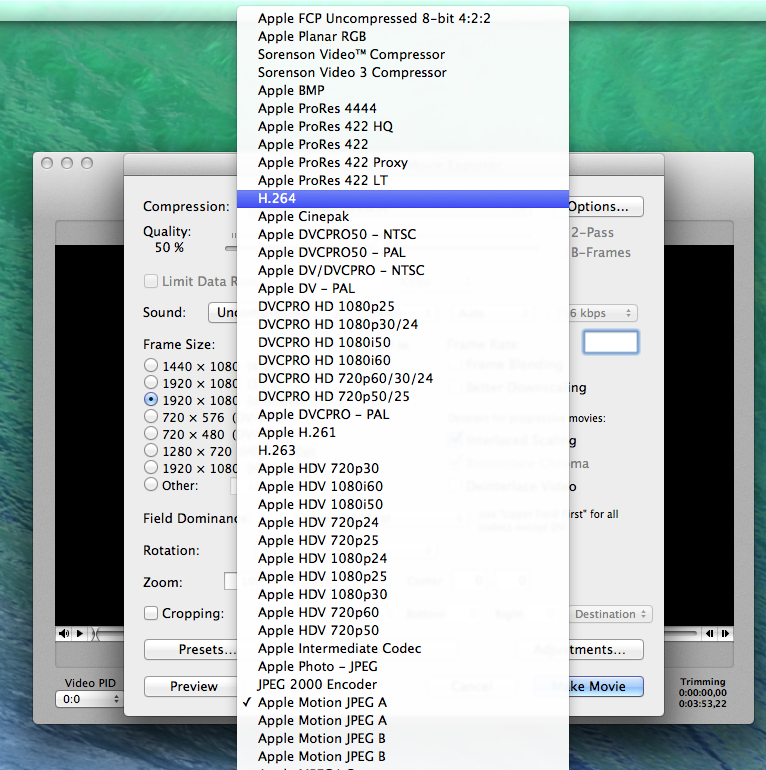Pick Apple DV/DVCPRO - NTSC codec
The image size is (766, 770).
(403, 270)
